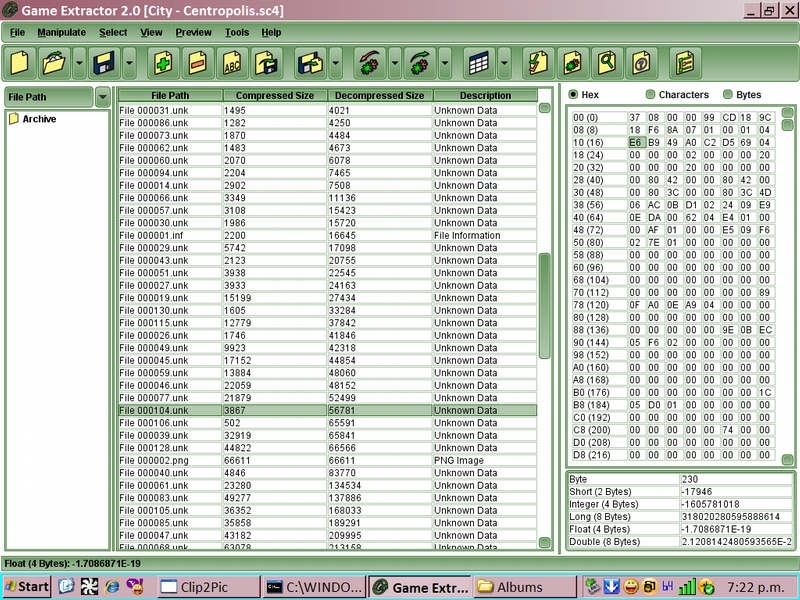Viewport: 800px width, 600px height.
Task: Open the Select menu
Action: (x=113, y=33)
